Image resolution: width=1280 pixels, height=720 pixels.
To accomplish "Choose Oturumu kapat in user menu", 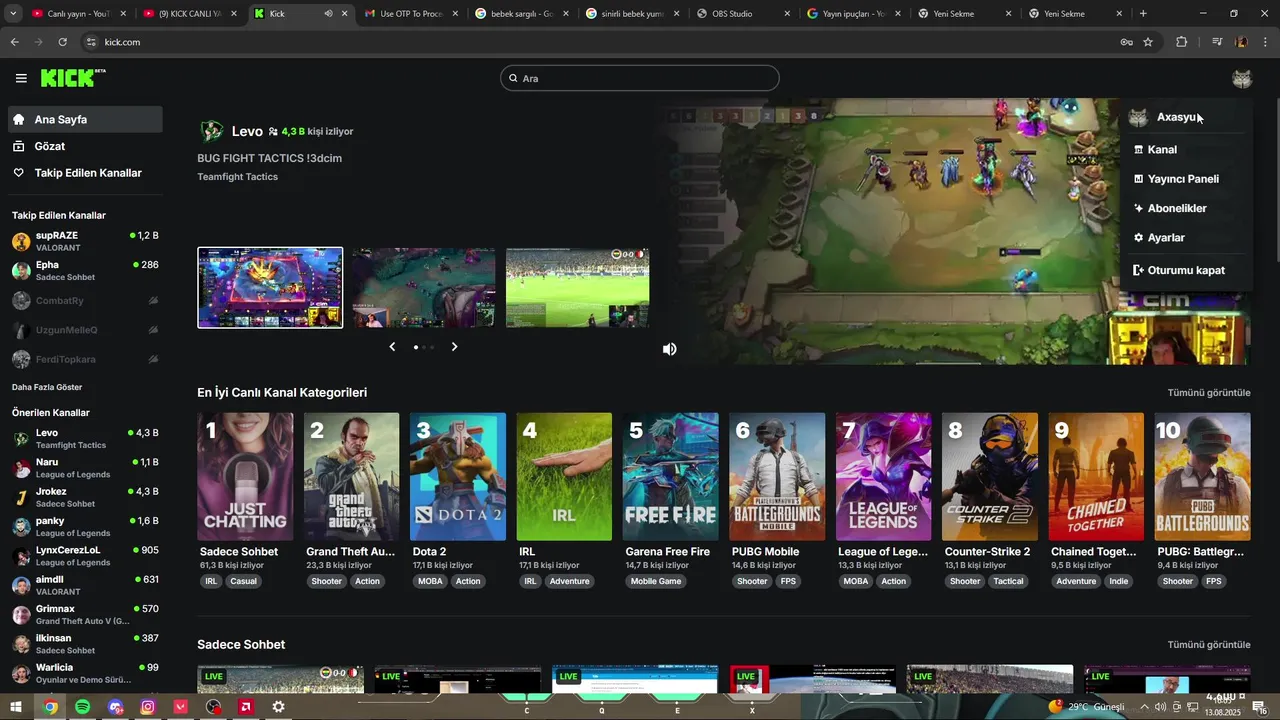I will click(1186, 270).
